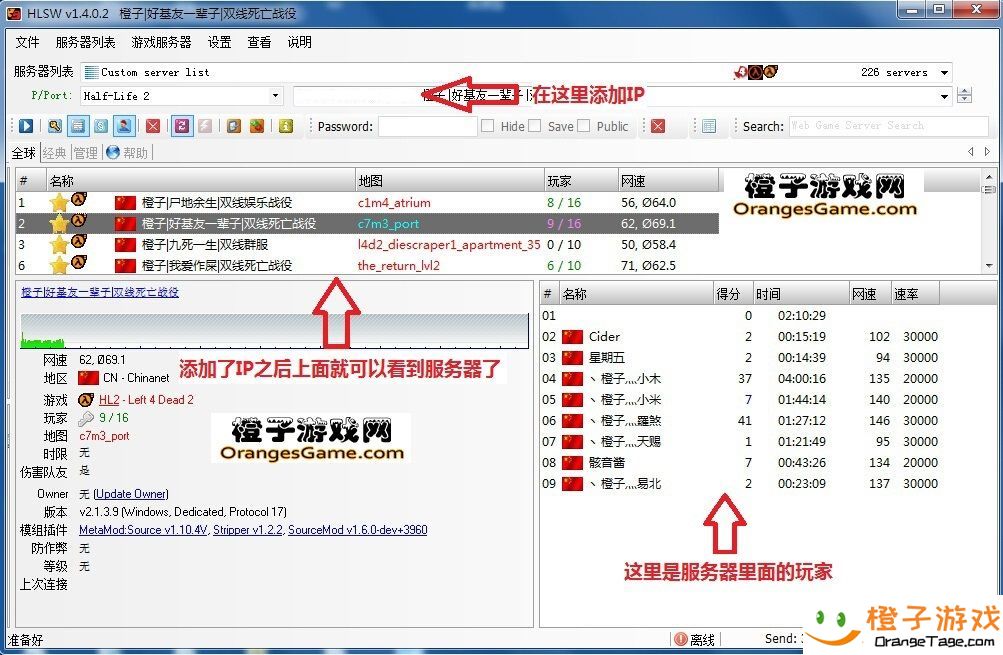Expand the IP address combo dropdown arrow
Screen dimensions: 1003x655
click(x=944, y=97)
